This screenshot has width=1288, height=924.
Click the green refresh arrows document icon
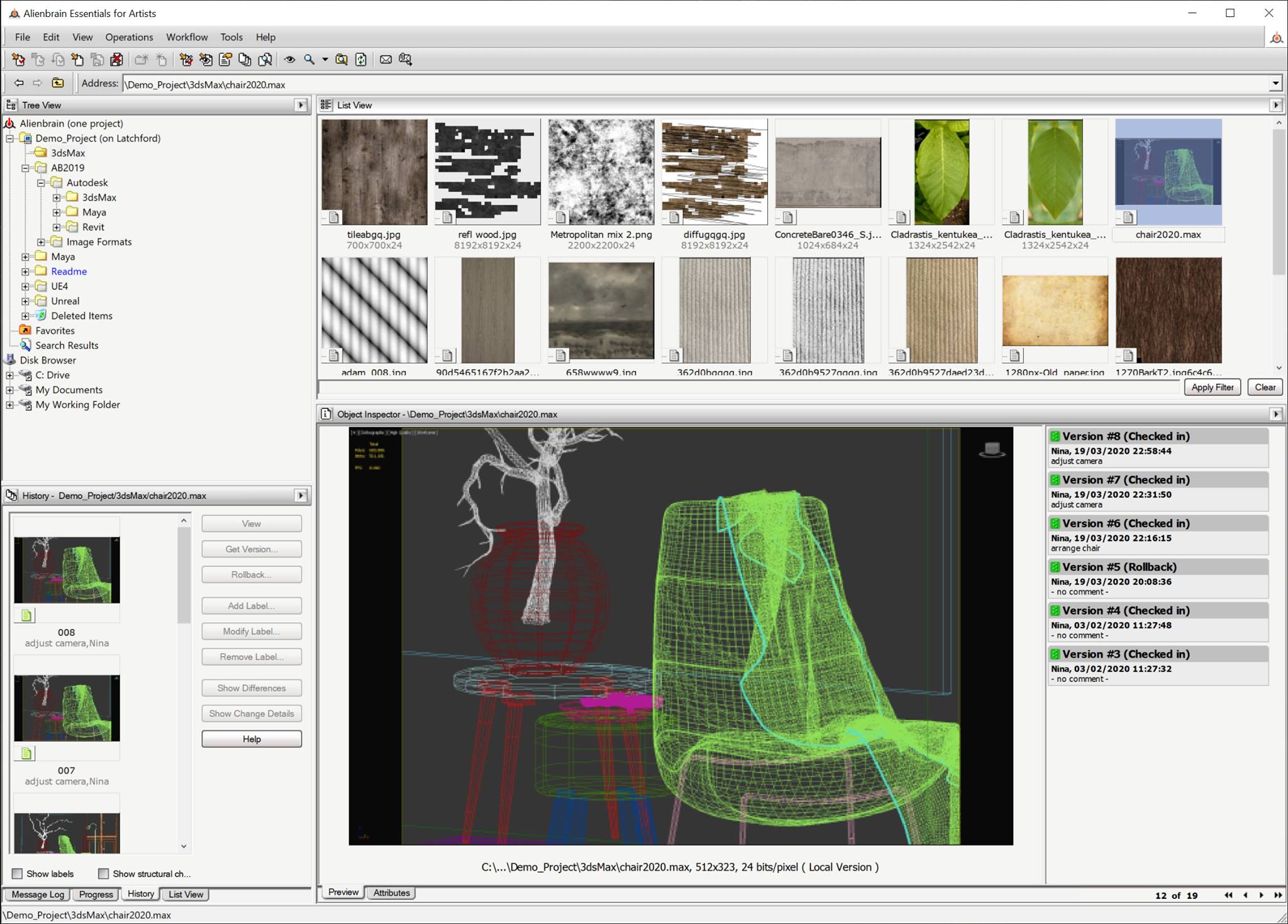pos(361,60)
